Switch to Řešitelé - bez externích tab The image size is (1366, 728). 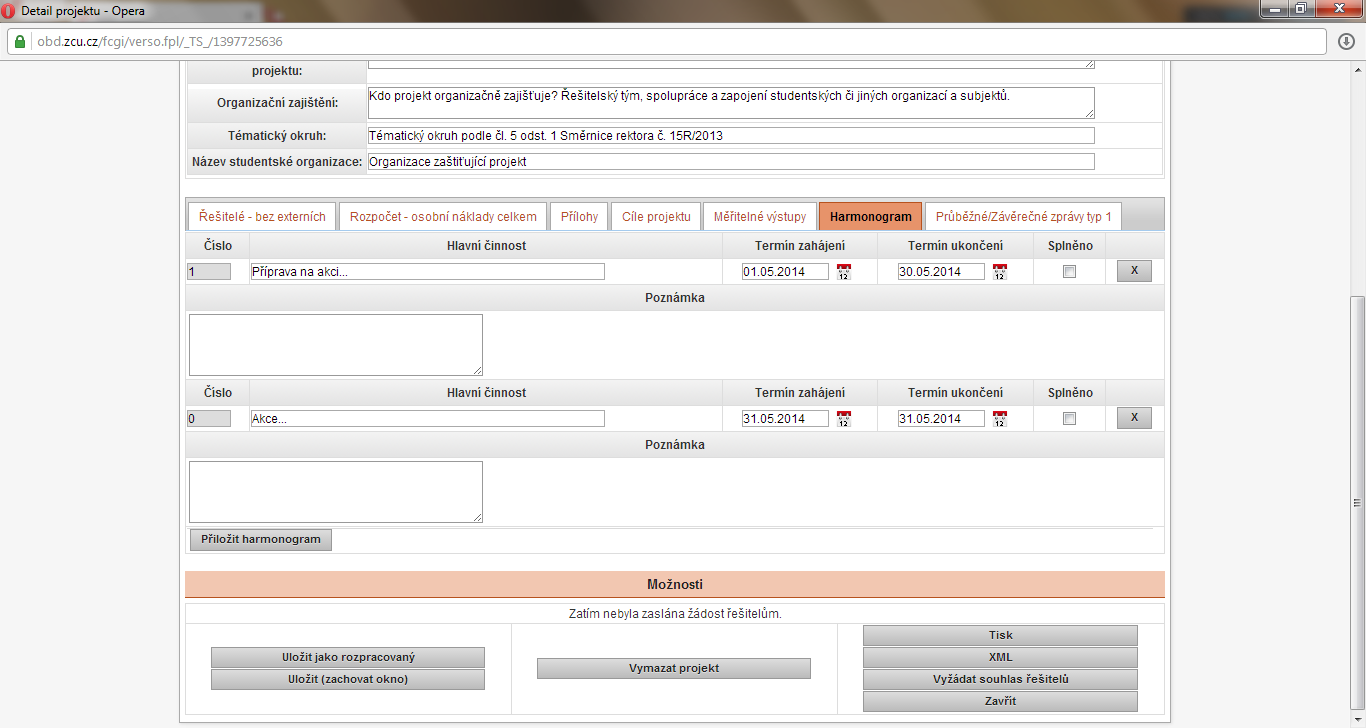(x=262, y=216)
